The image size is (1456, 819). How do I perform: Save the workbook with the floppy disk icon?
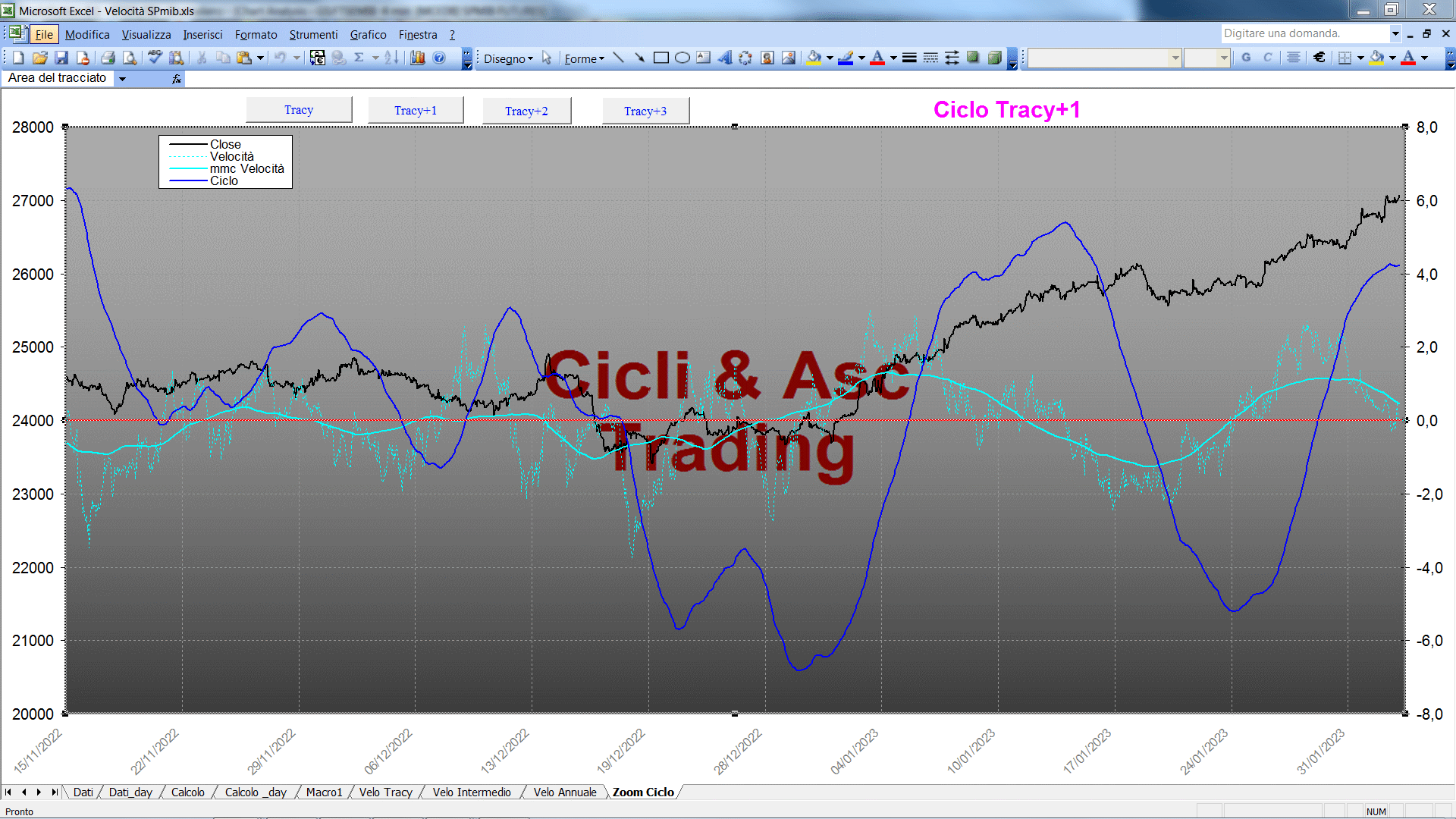[62, 58]
